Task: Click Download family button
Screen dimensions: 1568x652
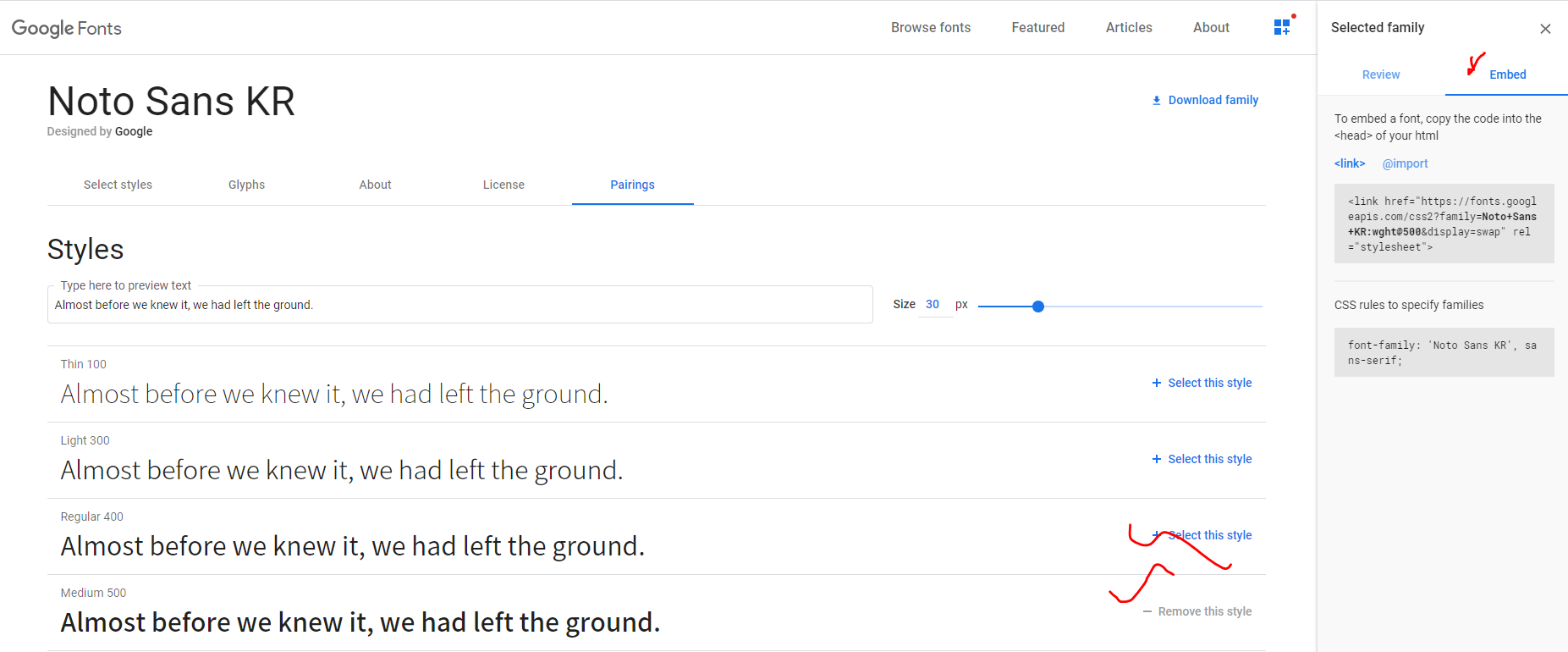Action: [x=1205, y=100]
